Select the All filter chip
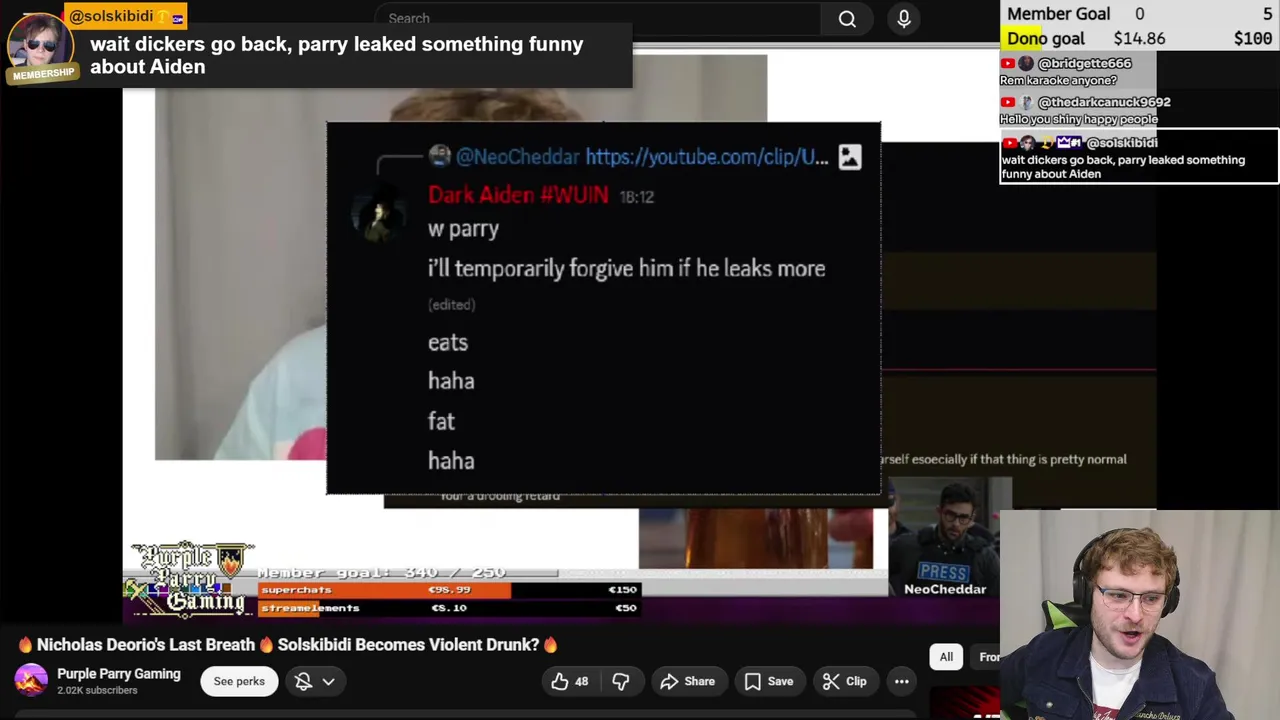The height and width of the screenshot is (720, 1280). [946, 656]
